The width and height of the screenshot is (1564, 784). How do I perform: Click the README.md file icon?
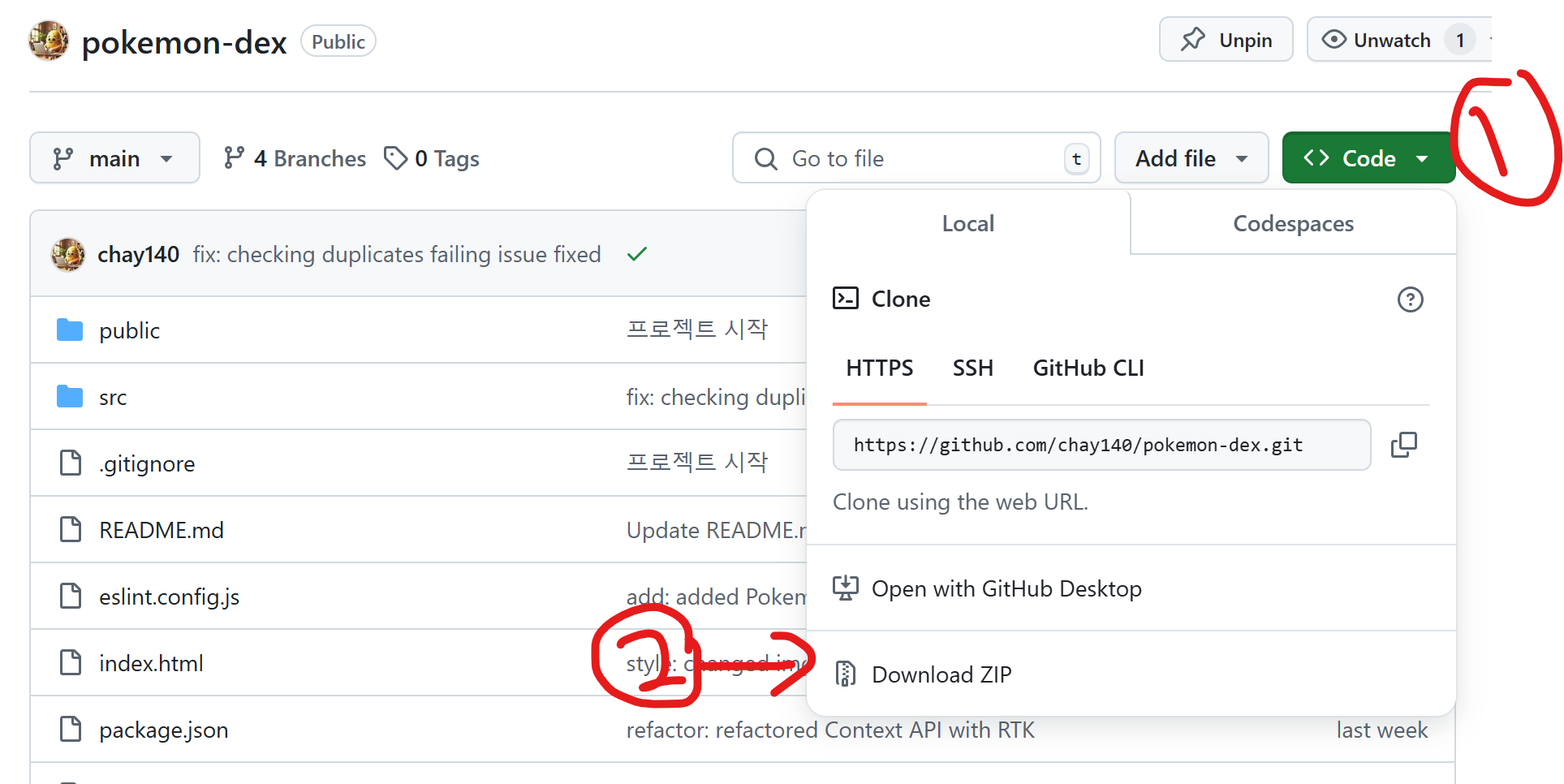click(71, 530)
